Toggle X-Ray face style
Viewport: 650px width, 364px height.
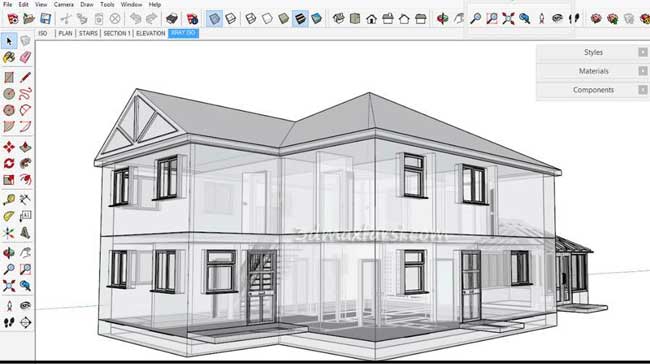(214, 19)
